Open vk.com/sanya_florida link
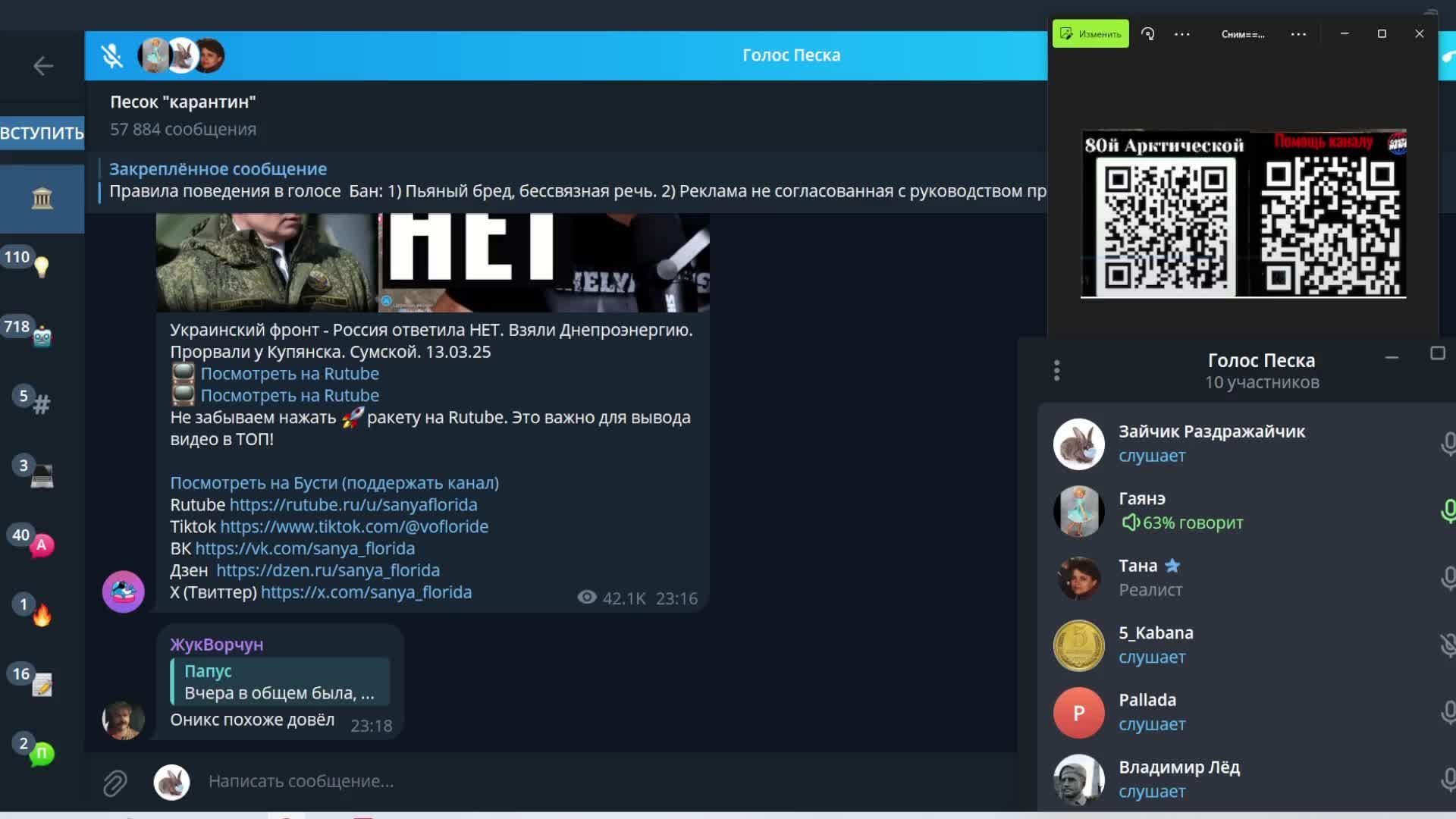Image resolution: width=1456 pixels, height=819 pixels. click(305, 549)
